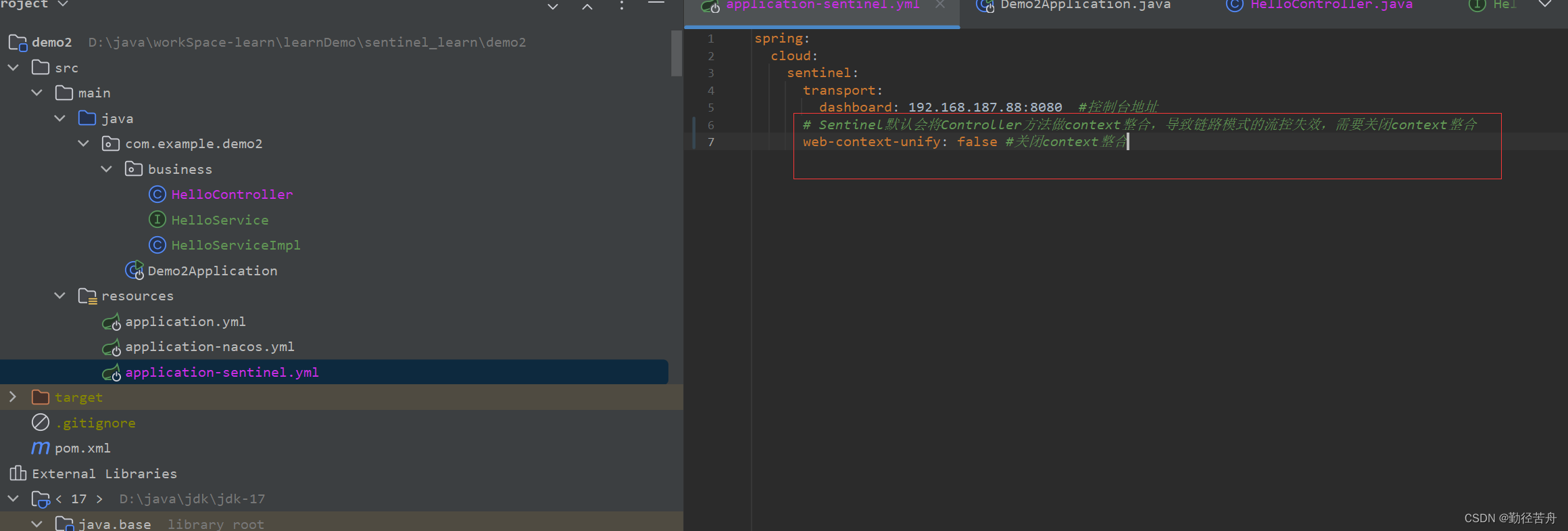Hide the Project tool window

[x=656, y=4]
